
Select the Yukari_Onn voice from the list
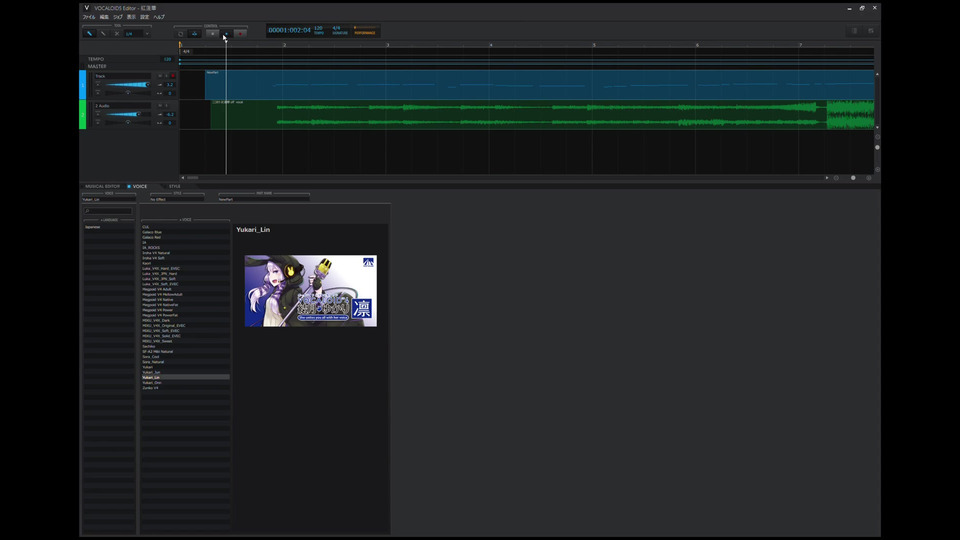(x=152, y=382)
